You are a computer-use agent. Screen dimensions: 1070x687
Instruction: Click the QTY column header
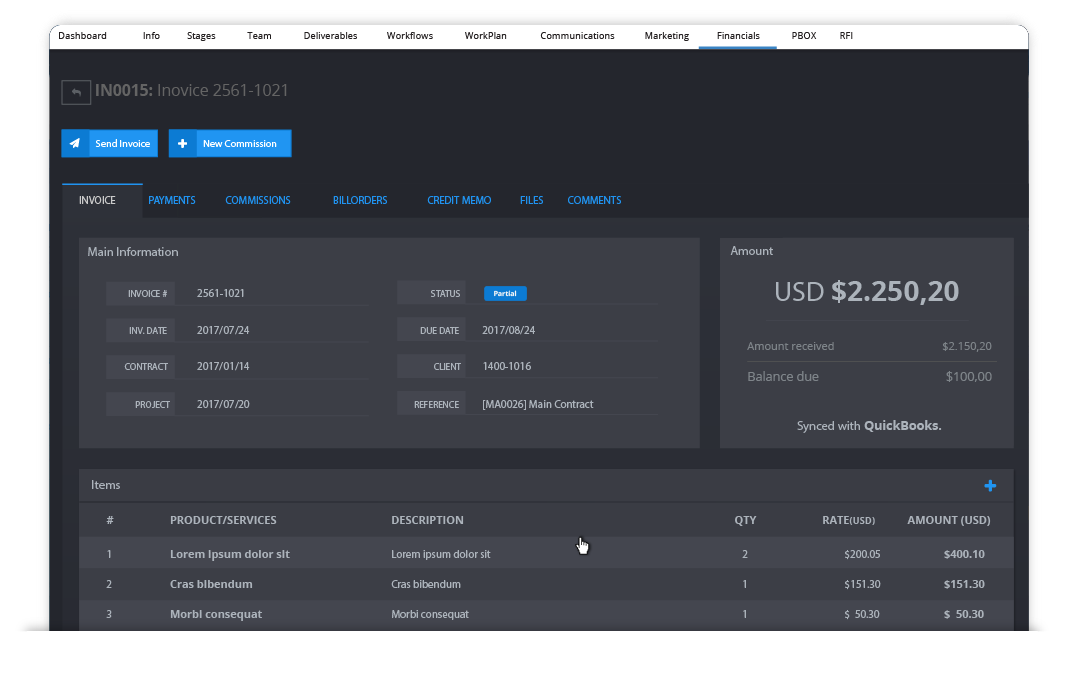(745, 520)
